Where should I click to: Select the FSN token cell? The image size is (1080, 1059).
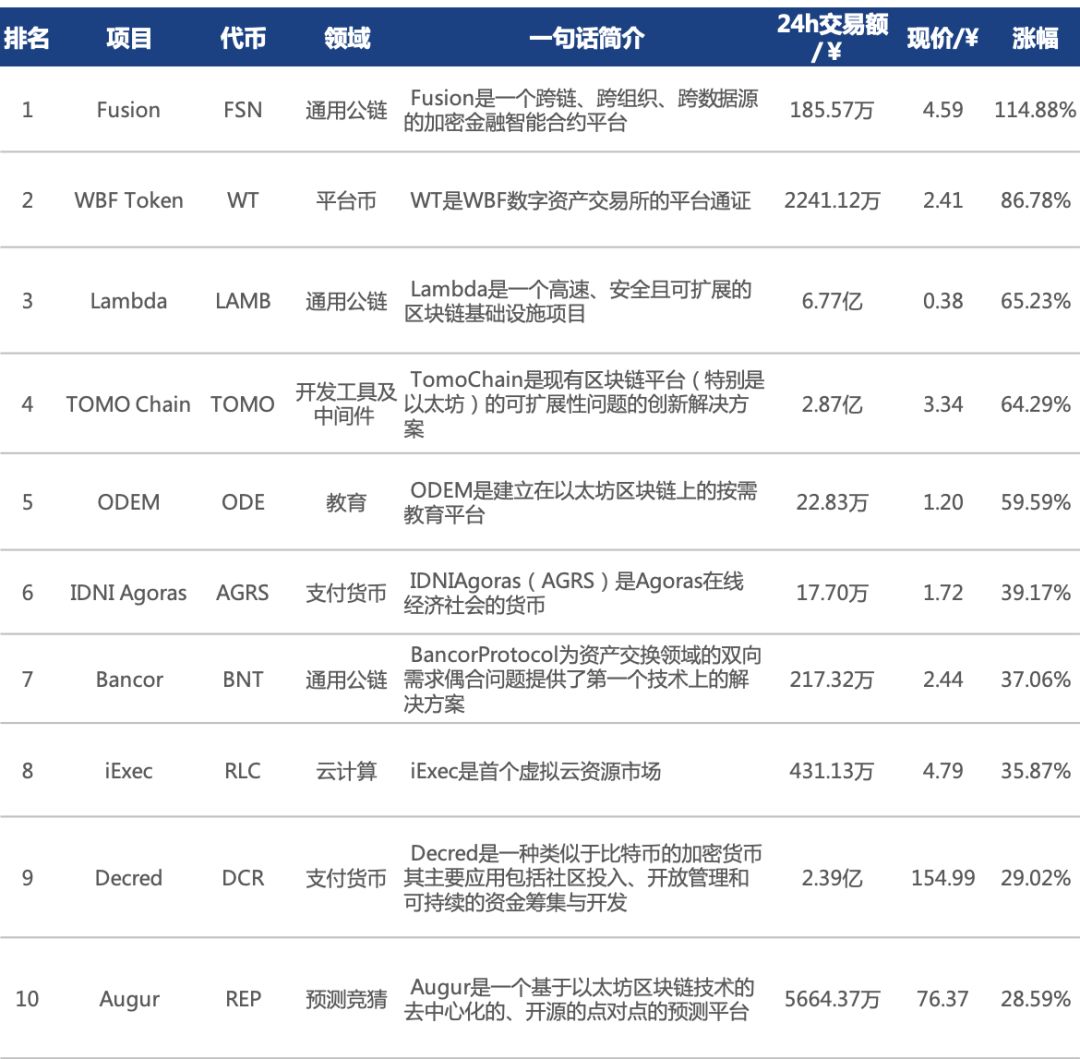(x=242, y=109)
